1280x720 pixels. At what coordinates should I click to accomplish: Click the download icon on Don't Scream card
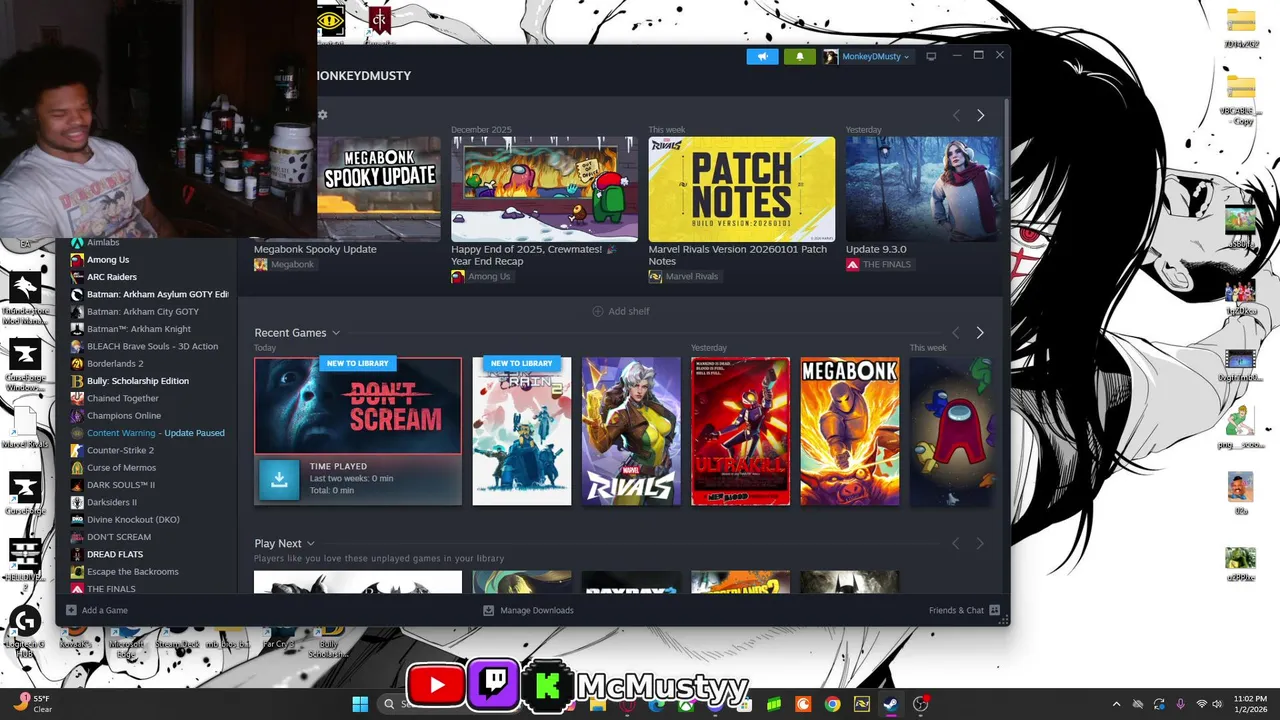pos(279,480)
